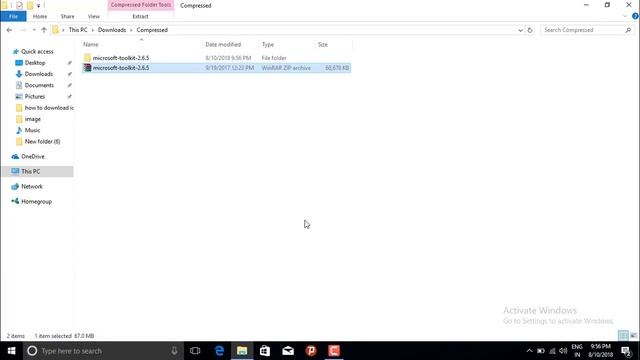
Task: Open Microsoft Store from the taskbar
Action: click(x=265, y=351)
